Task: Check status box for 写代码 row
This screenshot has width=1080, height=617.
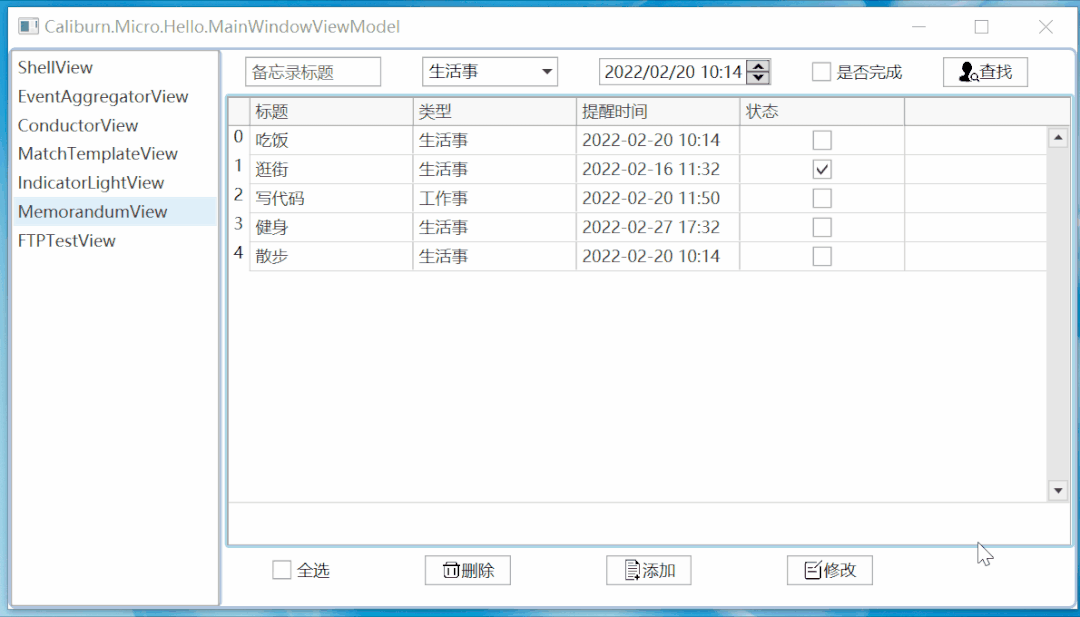Action: 822,198
